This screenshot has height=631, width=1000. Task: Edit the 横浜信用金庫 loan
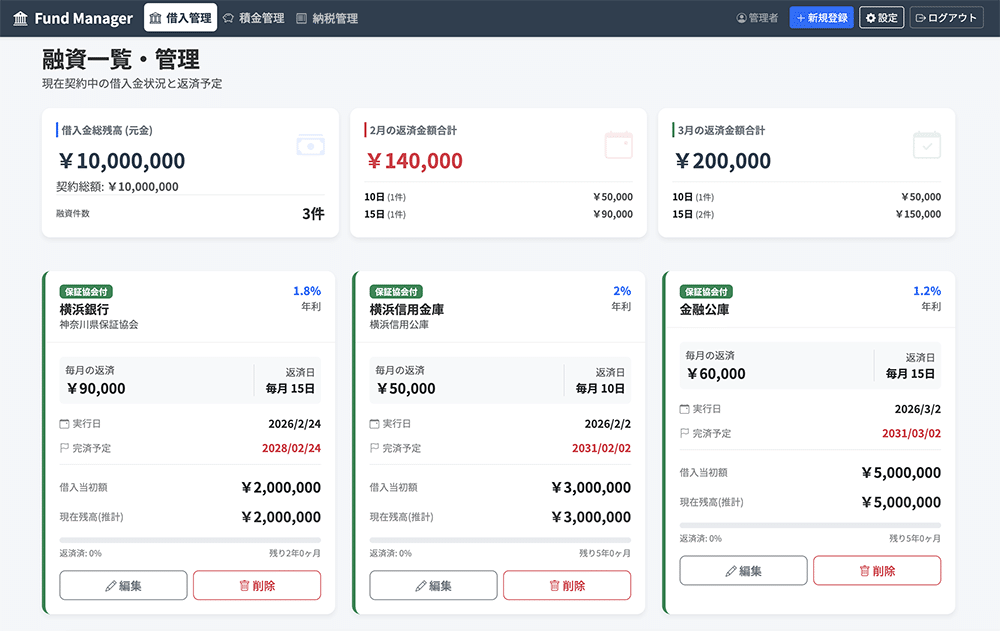click(433, 586)
